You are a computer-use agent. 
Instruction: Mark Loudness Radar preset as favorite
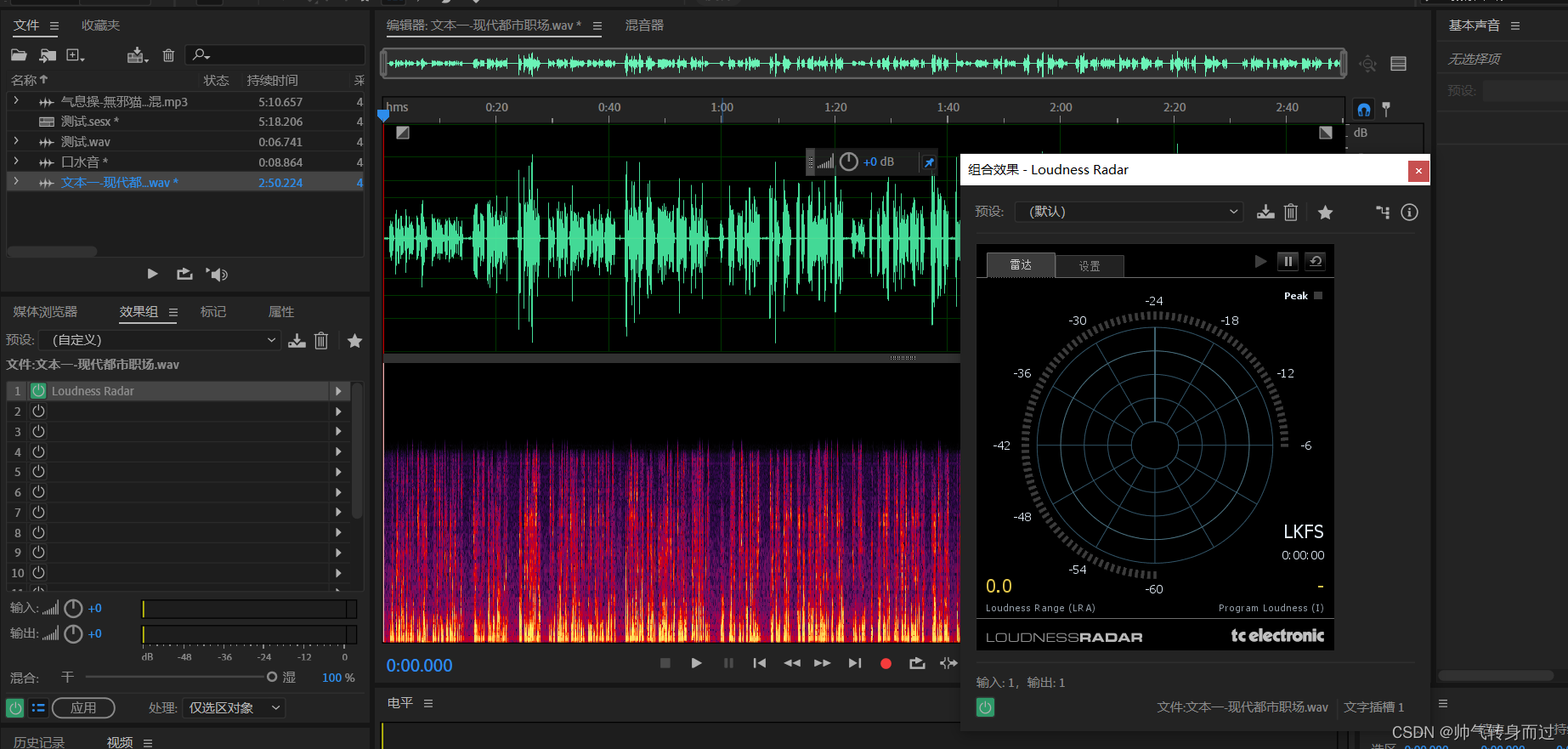pos(1325,213)
